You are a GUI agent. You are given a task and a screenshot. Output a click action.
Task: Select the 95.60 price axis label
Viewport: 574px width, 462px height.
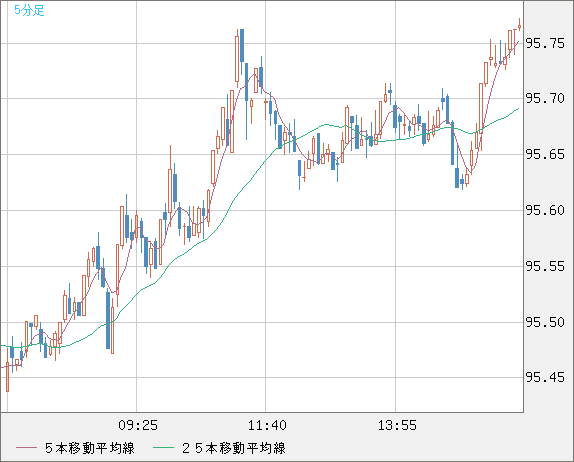click(545, 210)
